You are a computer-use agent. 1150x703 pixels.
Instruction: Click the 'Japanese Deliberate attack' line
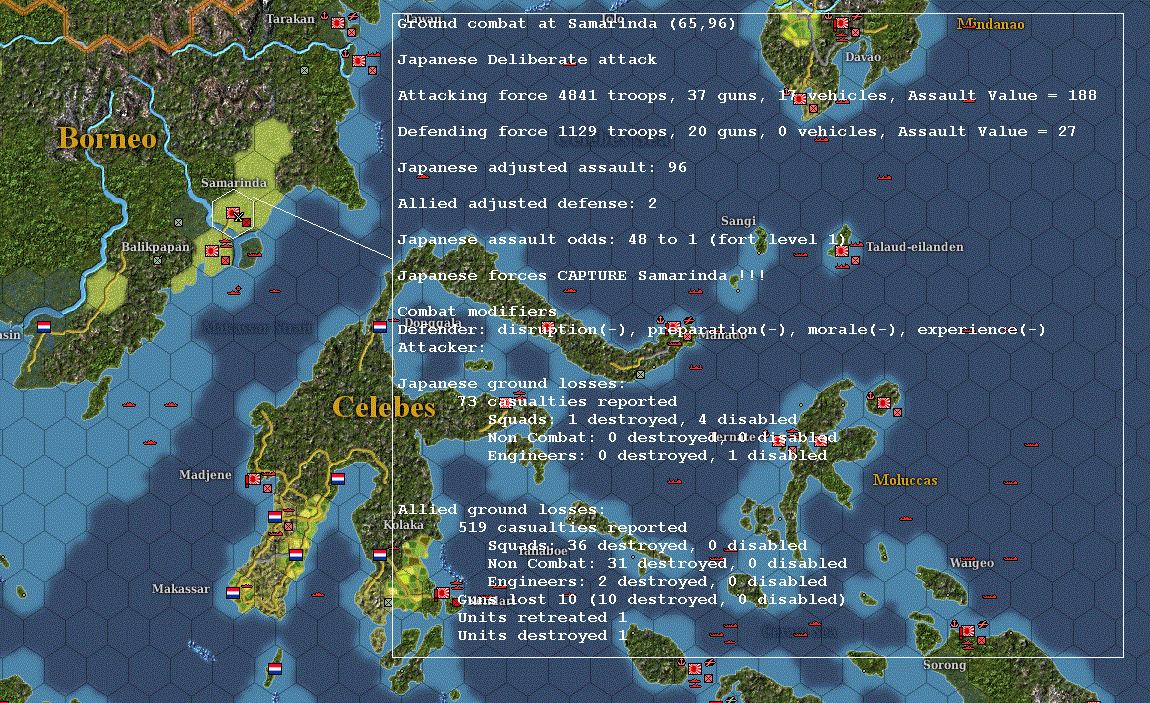[527, 59]
